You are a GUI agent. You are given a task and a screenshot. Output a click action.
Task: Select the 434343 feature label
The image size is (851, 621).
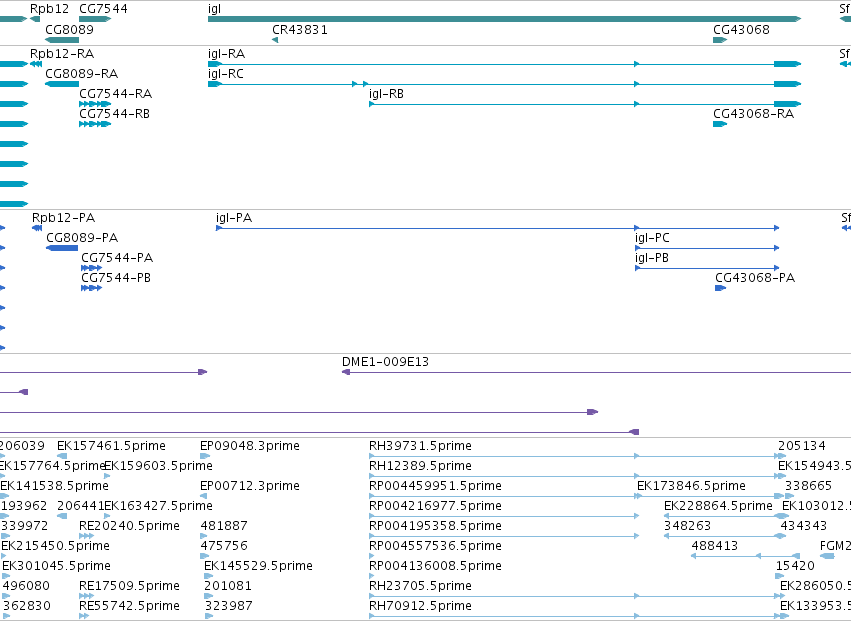coord(804,525)
